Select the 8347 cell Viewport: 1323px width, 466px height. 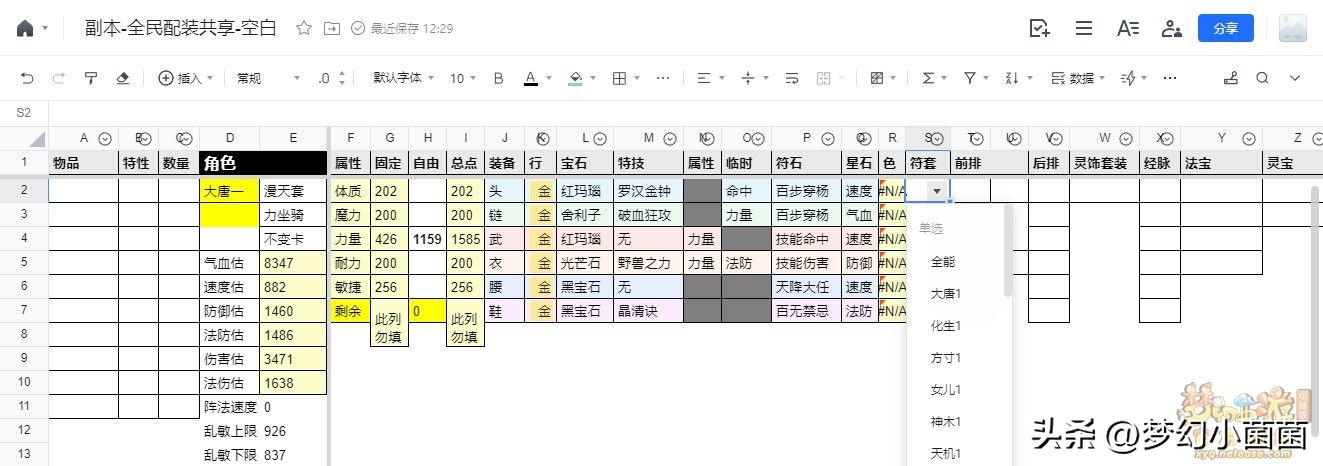[293, 263]
